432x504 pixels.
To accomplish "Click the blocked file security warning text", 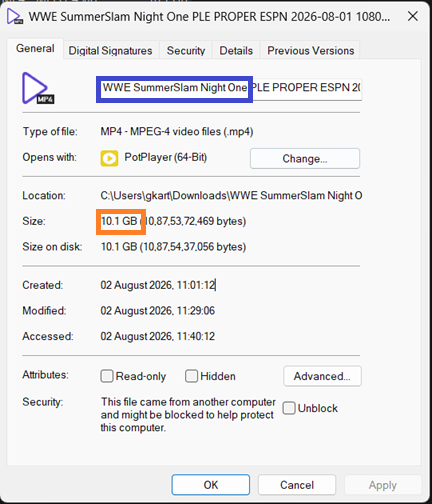I will pyautogui.click(x=188, y=415).
